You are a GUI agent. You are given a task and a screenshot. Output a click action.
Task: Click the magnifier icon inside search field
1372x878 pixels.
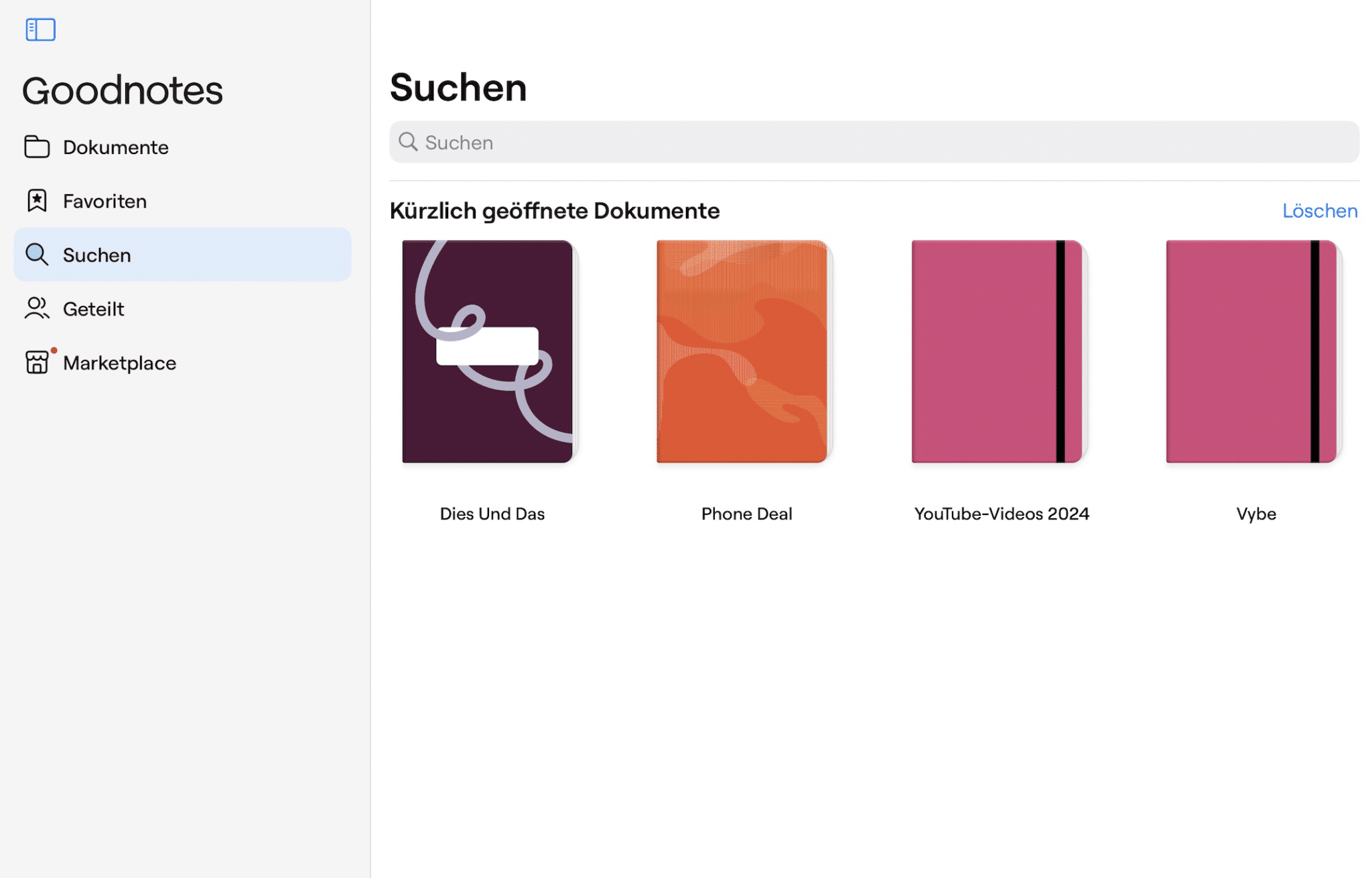coord(408,142)
